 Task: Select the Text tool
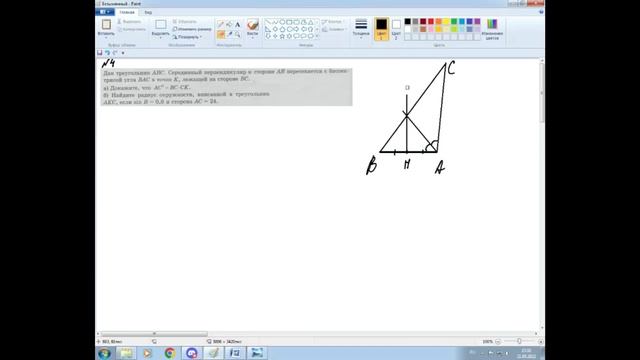238,24
